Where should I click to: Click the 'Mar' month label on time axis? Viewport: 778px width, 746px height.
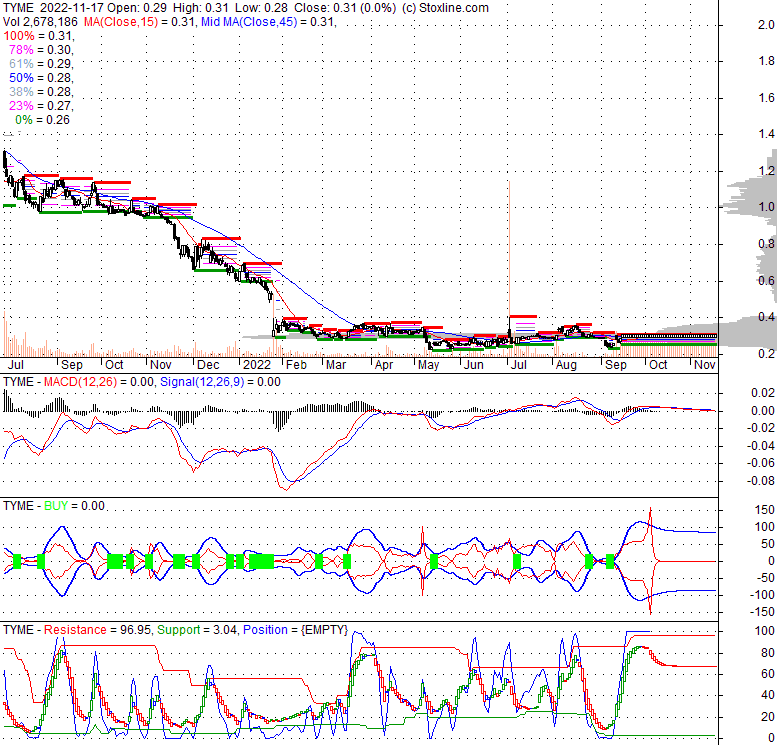tap(336, 365)
